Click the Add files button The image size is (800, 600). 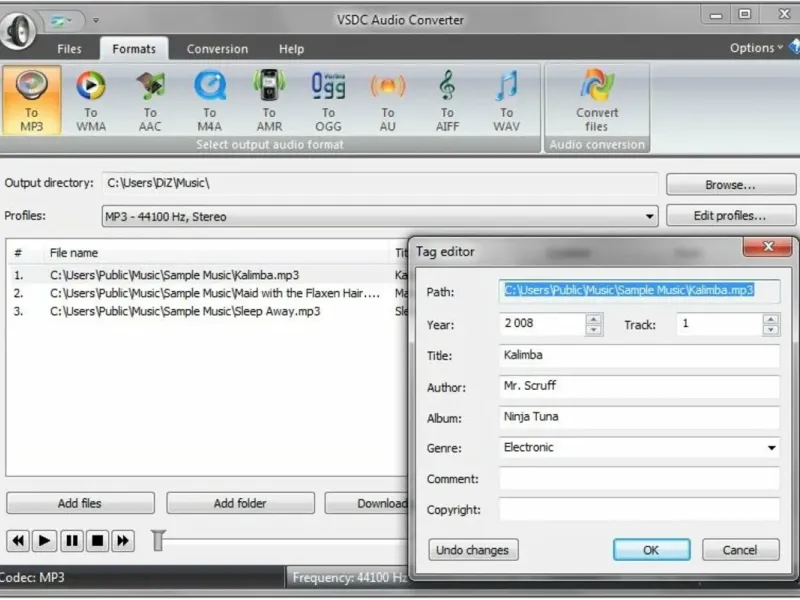(80, 503)
